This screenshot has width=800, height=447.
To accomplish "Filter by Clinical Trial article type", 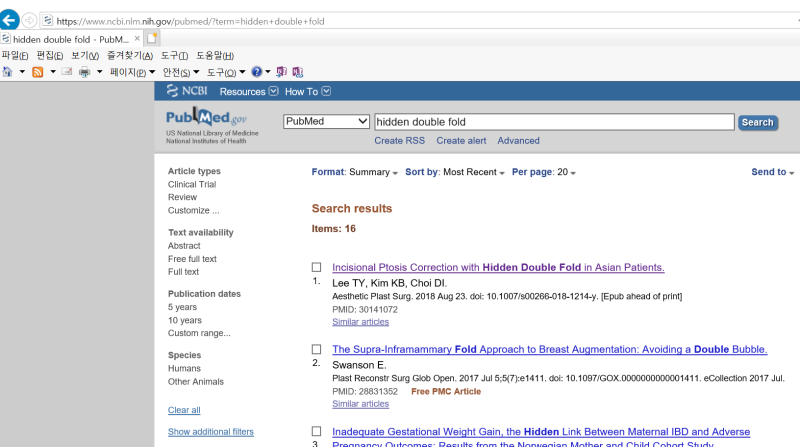I will tap(192, 184).
